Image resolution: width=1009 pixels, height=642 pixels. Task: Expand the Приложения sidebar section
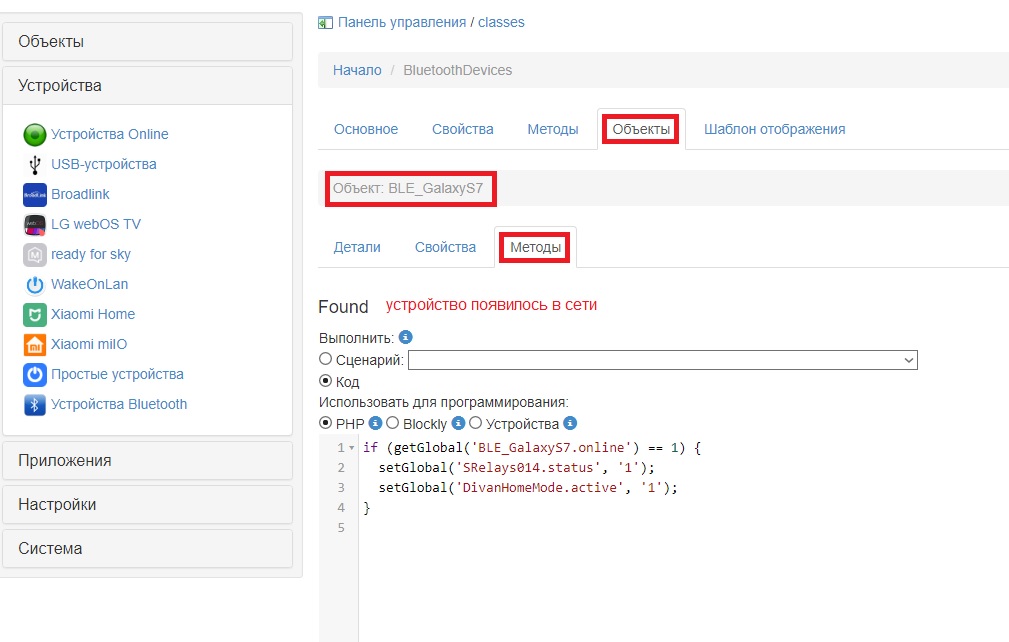pyautogui.click(x=147, y=461)
